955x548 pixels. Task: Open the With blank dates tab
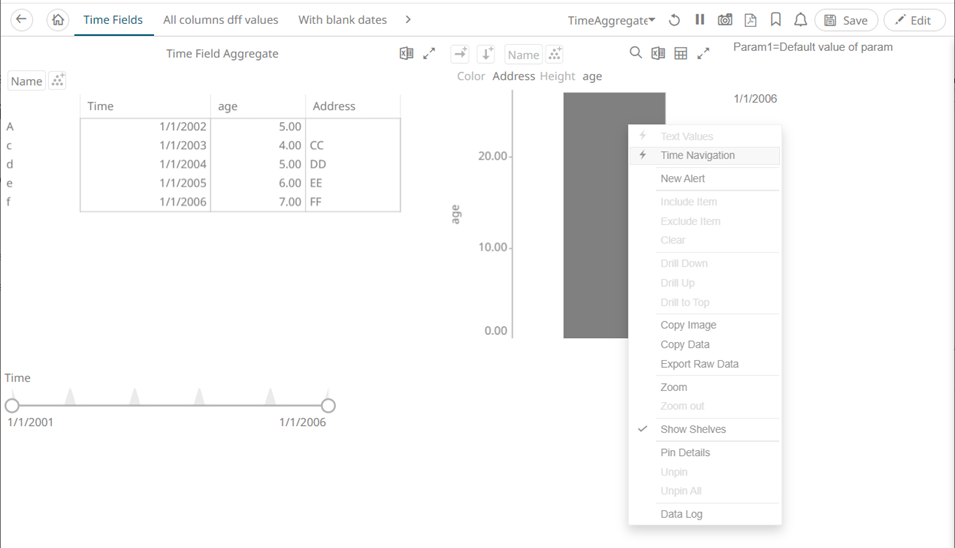342,20
